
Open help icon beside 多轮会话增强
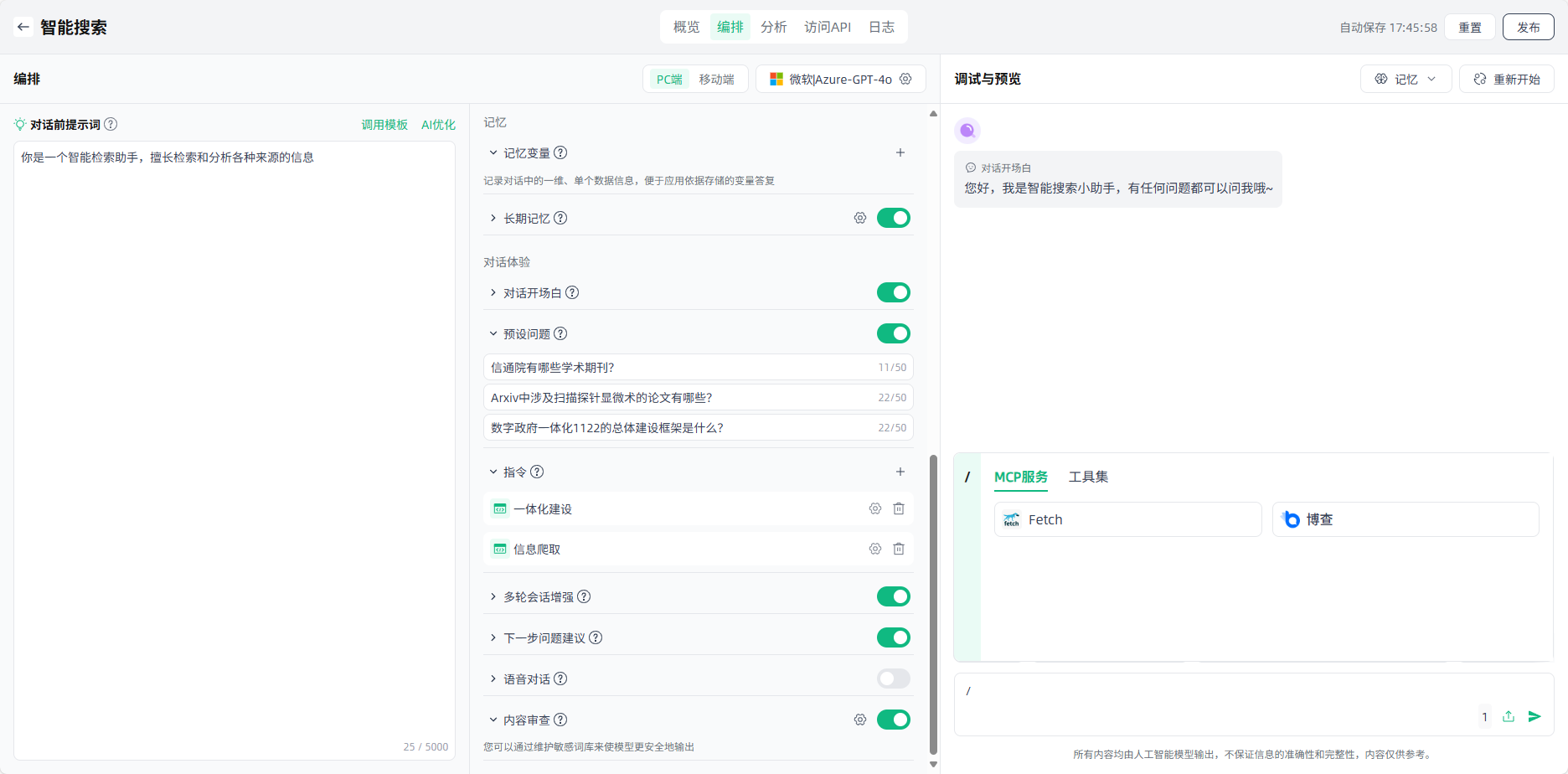click(584, 596)
